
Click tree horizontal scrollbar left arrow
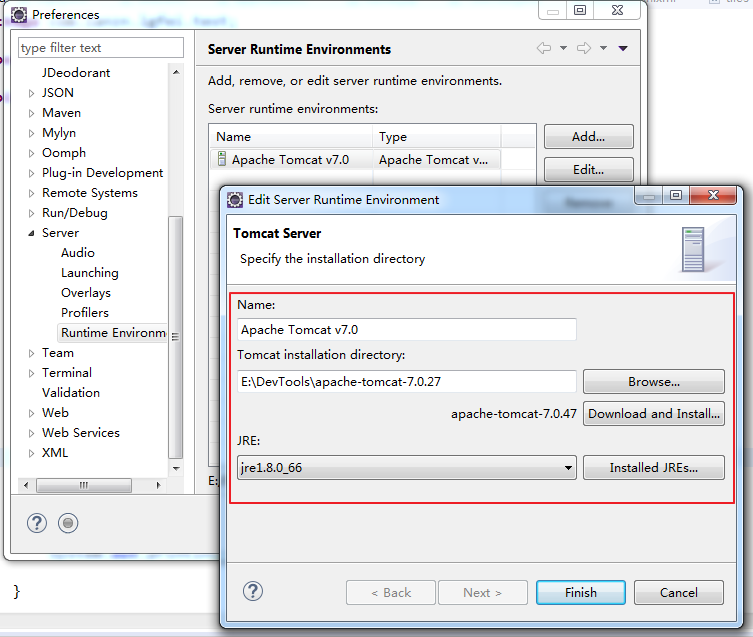point(26,485)
